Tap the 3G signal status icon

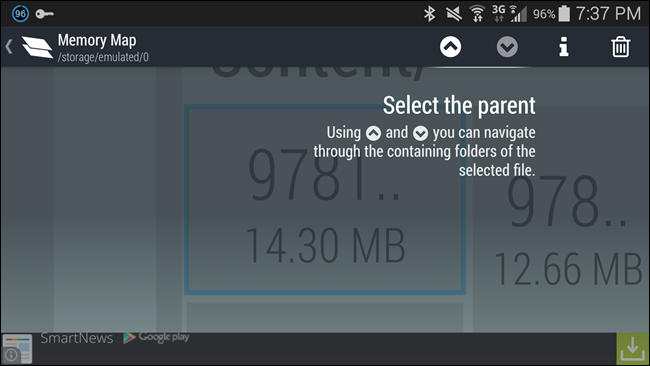[x=509, y=14]
